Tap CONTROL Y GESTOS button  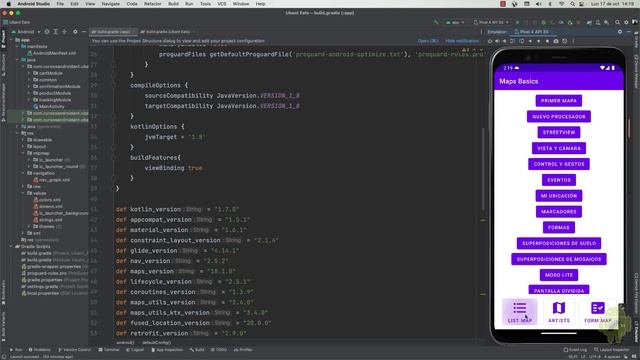point(559,164)
